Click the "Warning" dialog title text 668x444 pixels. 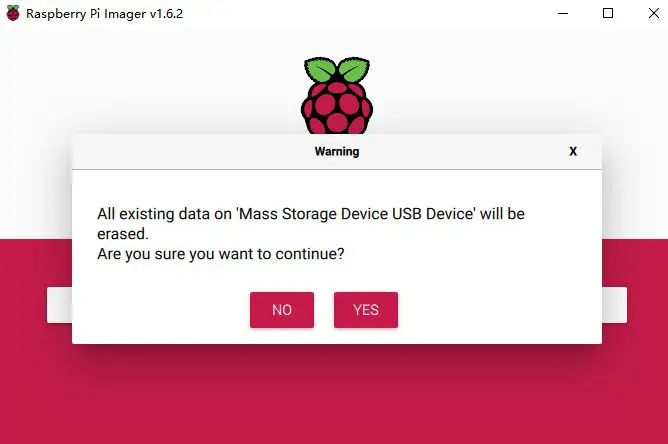click(x=337, y=152)
